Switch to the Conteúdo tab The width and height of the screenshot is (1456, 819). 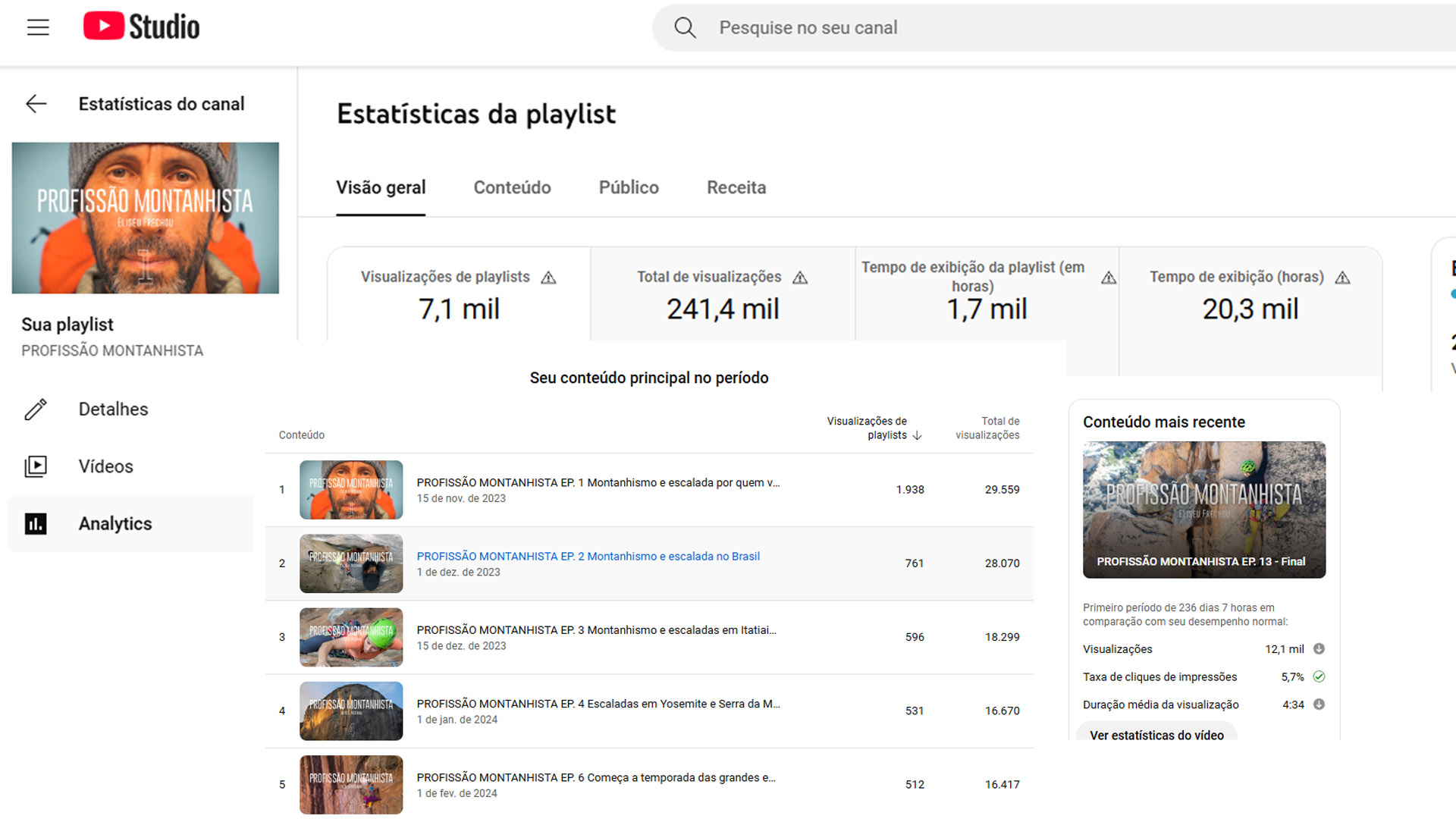512,187
